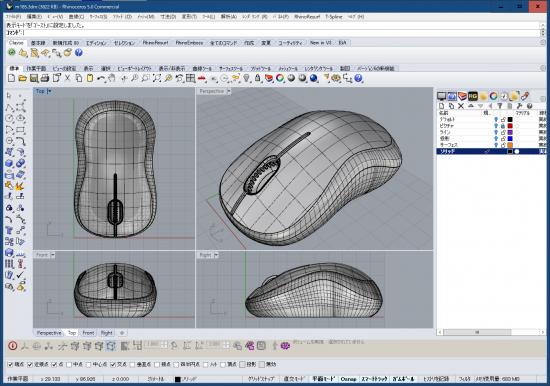Click the Print icon in the standard toolbar
The width and height of the screenshot is (550, 386).
pos(45,78)
